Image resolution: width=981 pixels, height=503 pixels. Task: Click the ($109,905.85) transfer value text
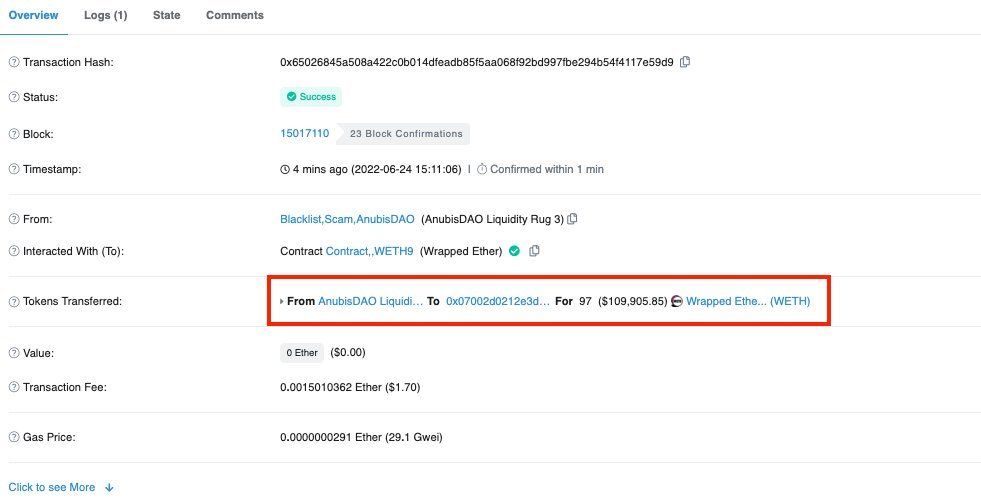coord(633,301)
